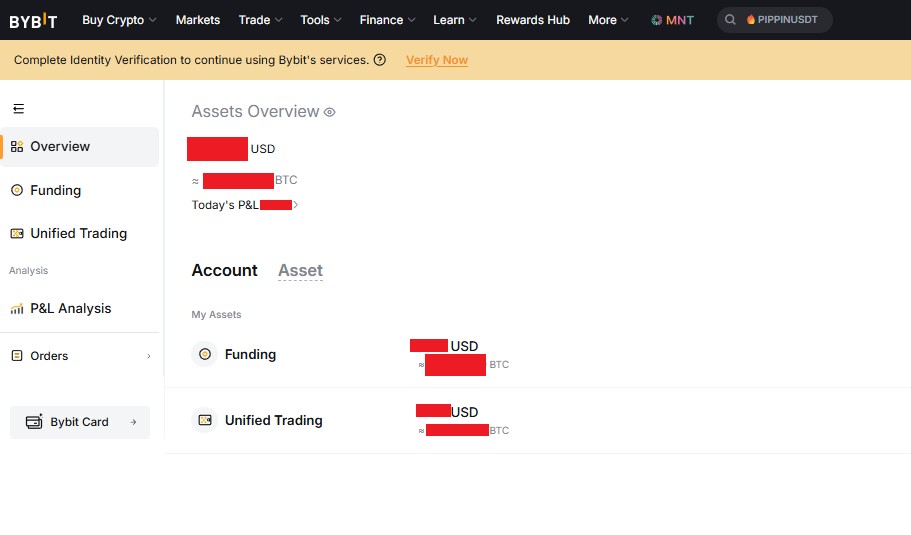Open Today's P&L details chevron
Screen dimensions: 911x535
(x=295, y=204)
